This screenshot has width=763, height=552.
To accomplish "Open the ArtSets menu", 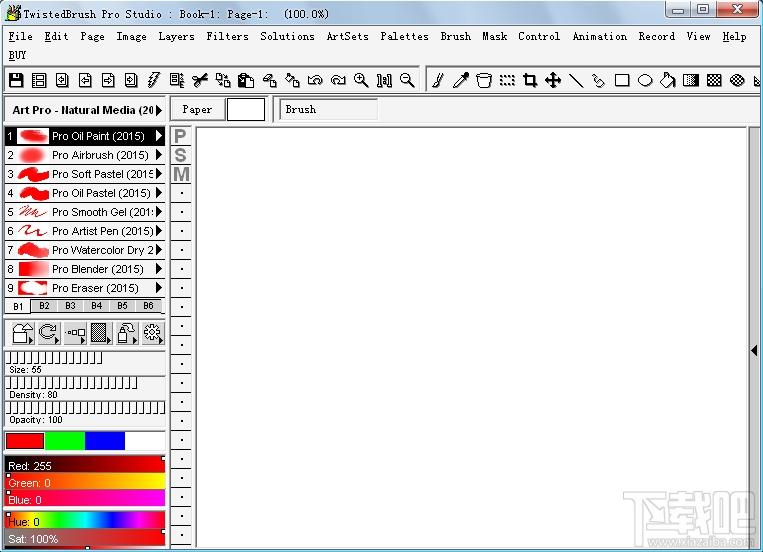I will pyautogui.click(x=347, y=37).
